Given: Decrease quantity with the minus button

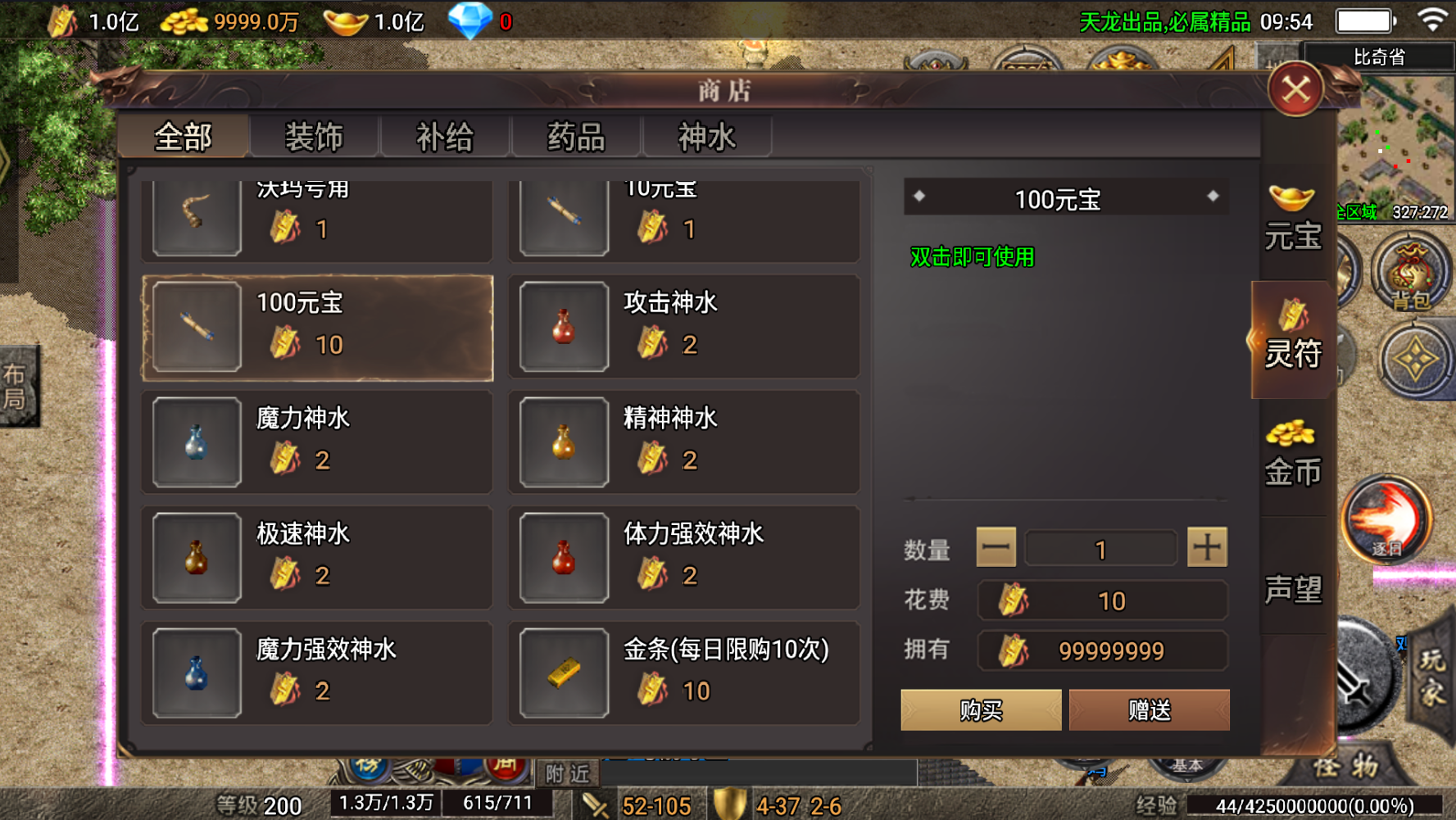Looking at the screenshot, I should [x=996, y=547].
